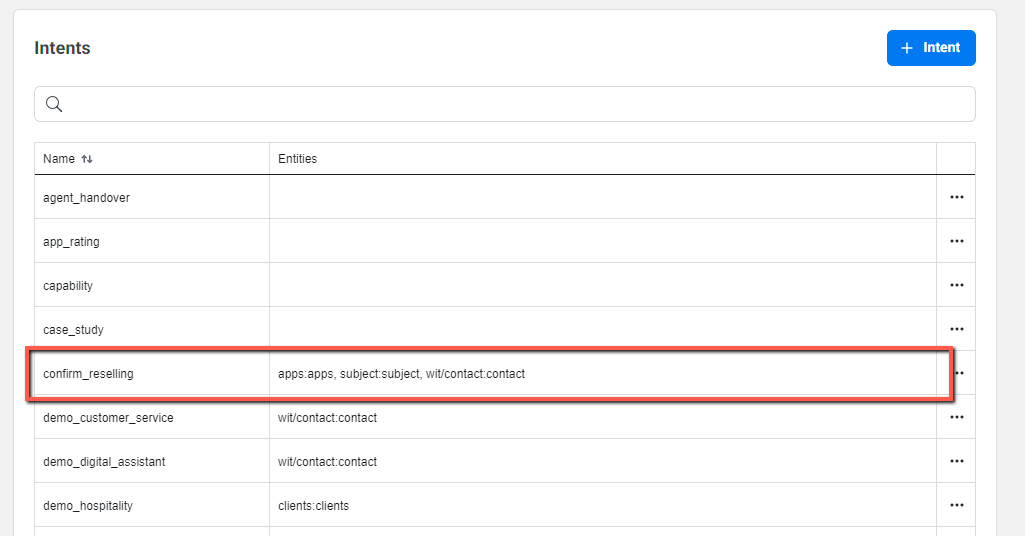Open options menu for demo_digital_assistant

click(956, 461)
